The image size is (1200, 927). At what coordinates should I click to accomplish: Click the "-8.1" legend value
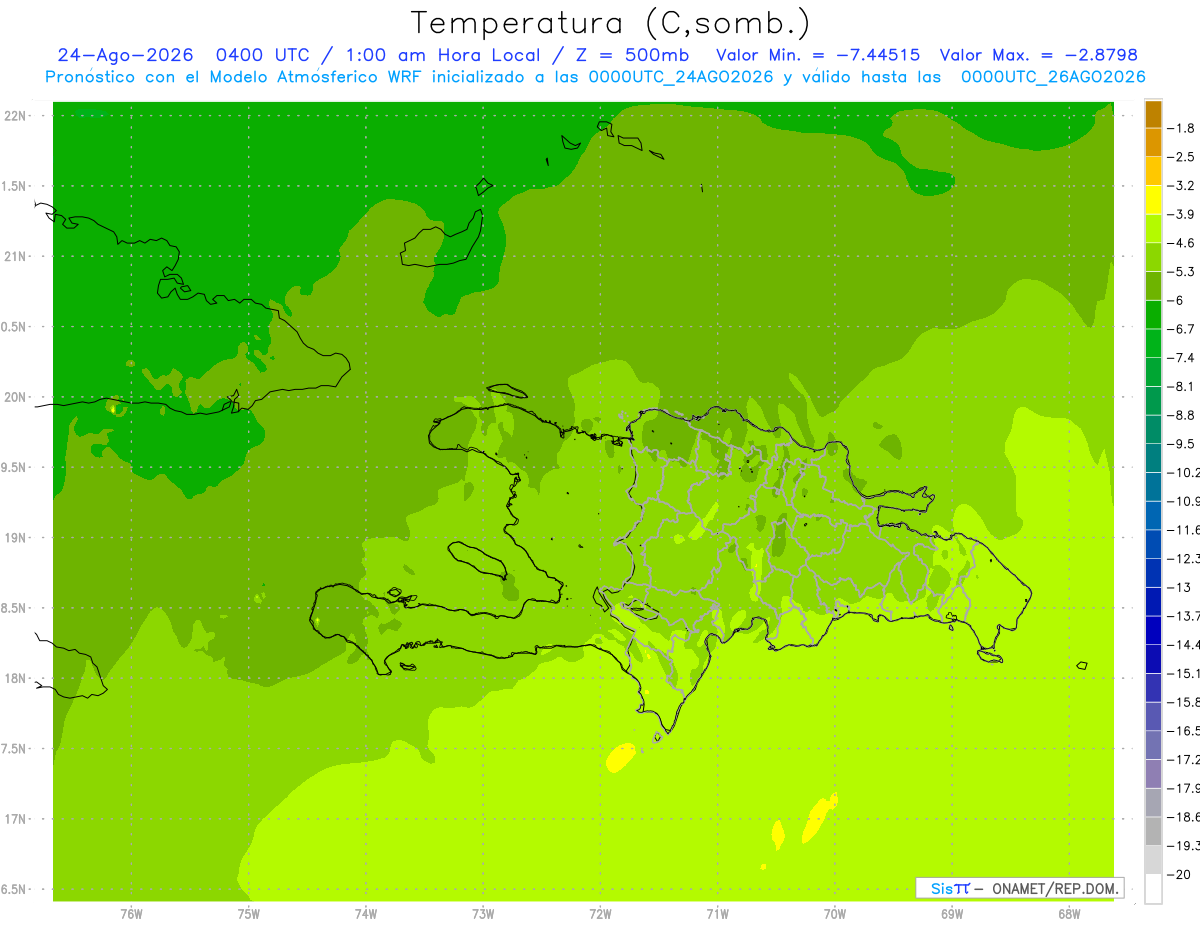point(1181,386)
